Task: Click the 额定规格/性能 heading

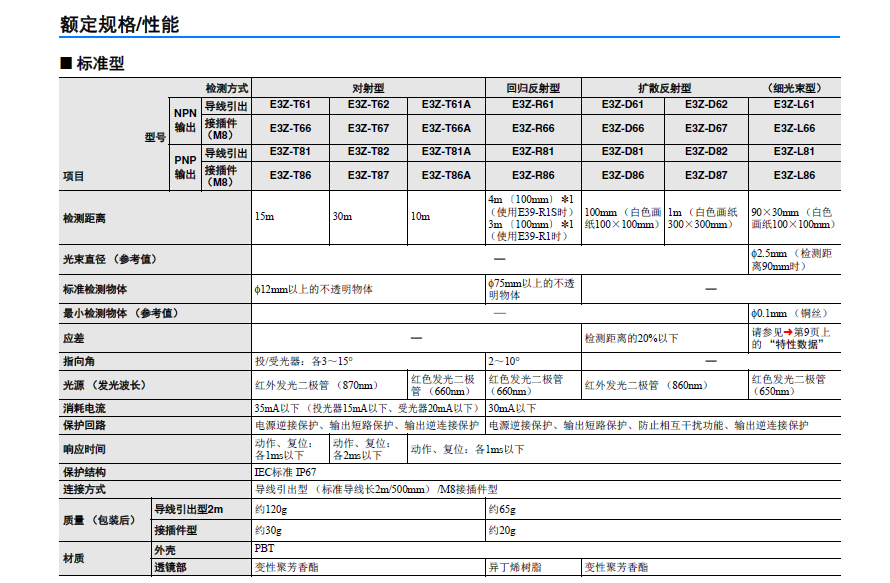Action: click(x=119, y=24)
